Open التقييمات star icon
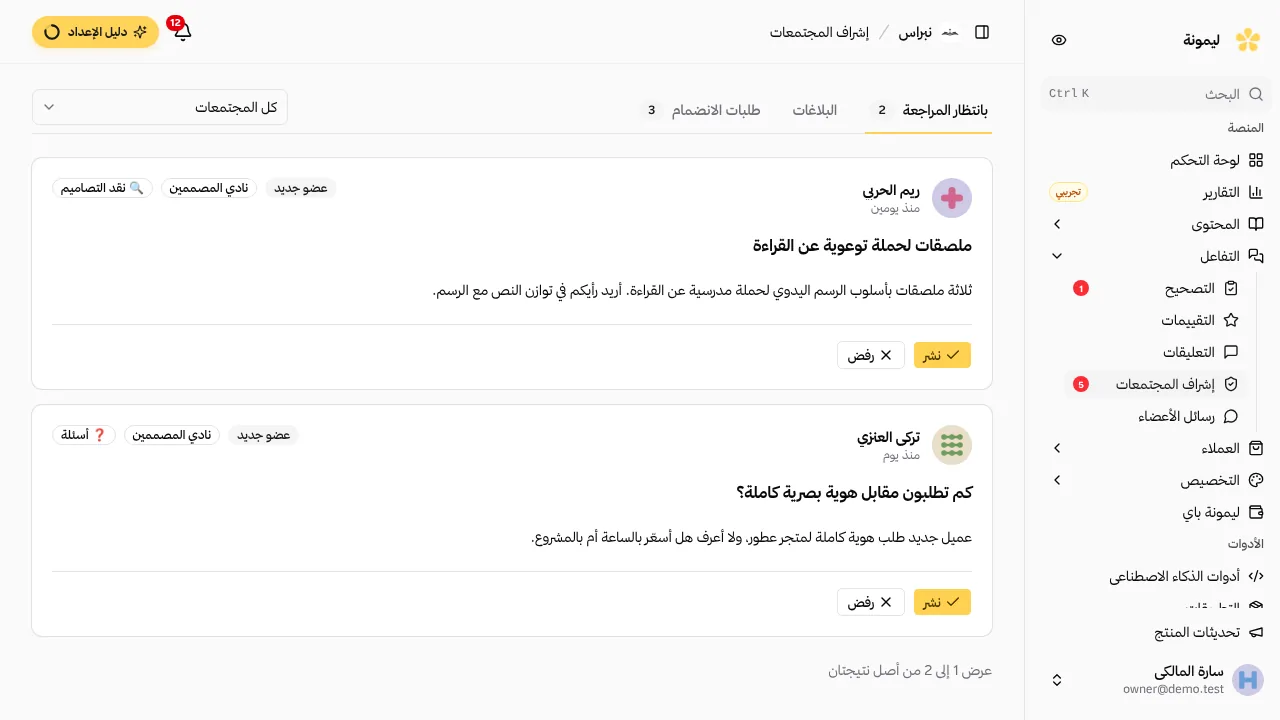Screen dimensions: 1280x720 click(x=1231, y=320)
